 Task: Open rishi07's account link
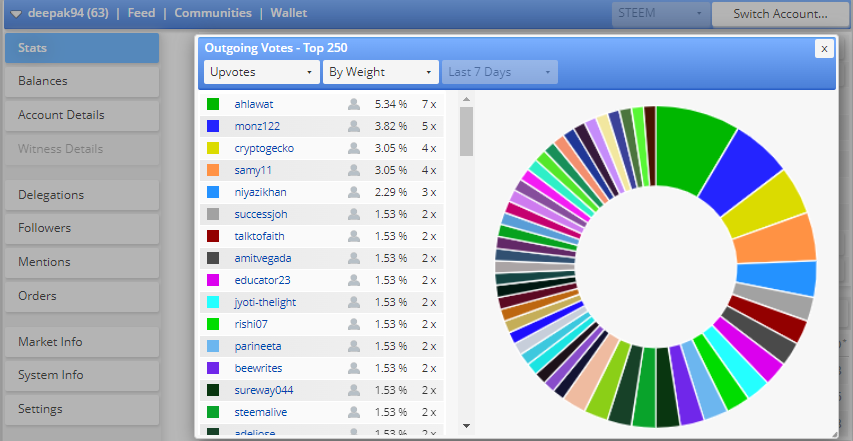251,324
